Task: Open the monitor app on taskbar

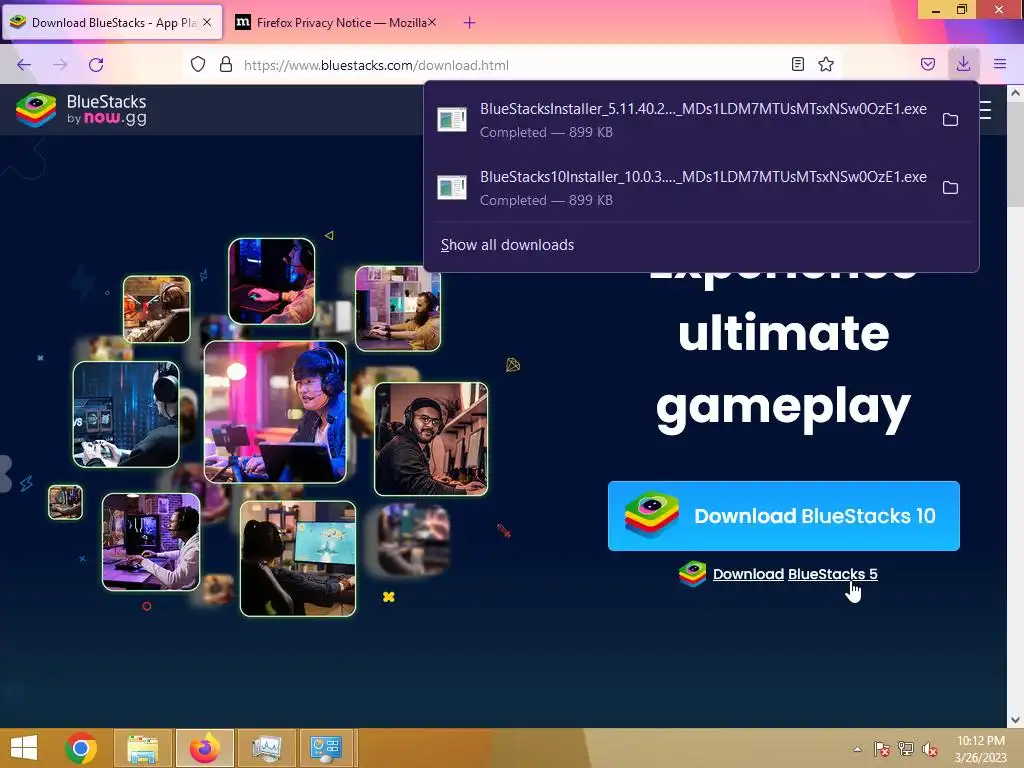Action: click(x=266, y=748)
